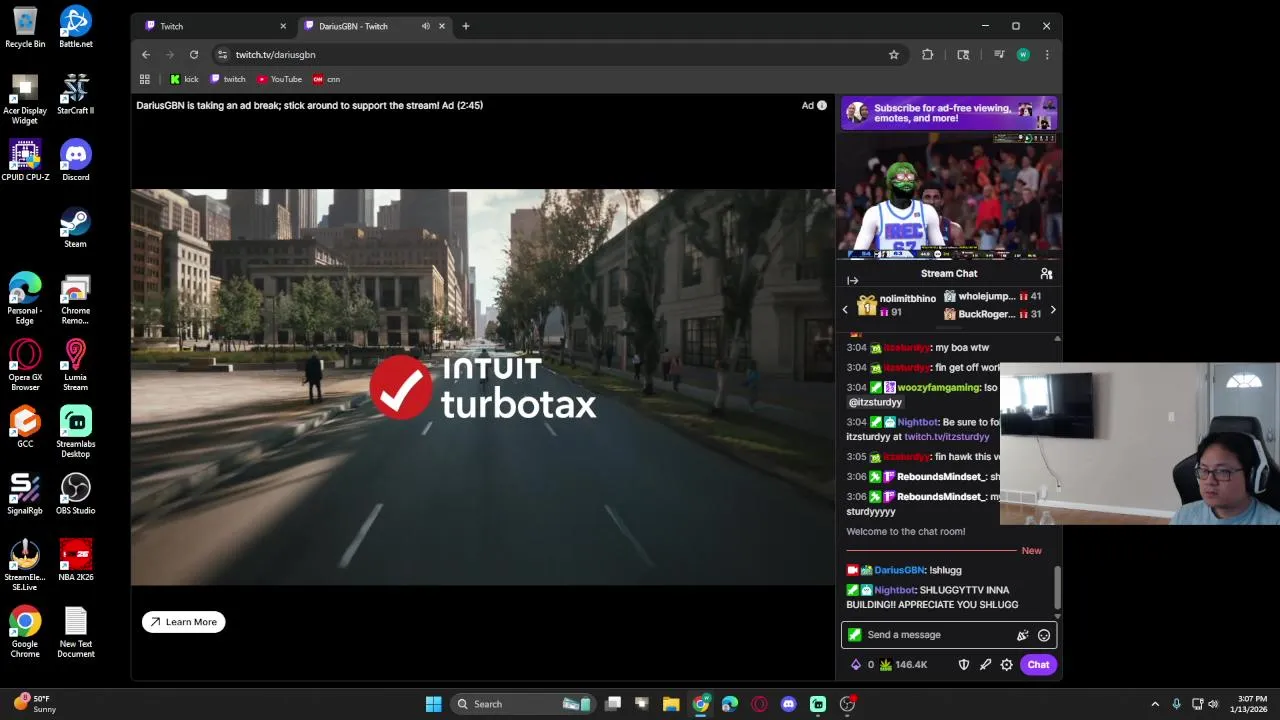Open channel points balance 146.4K

point(902,665)
